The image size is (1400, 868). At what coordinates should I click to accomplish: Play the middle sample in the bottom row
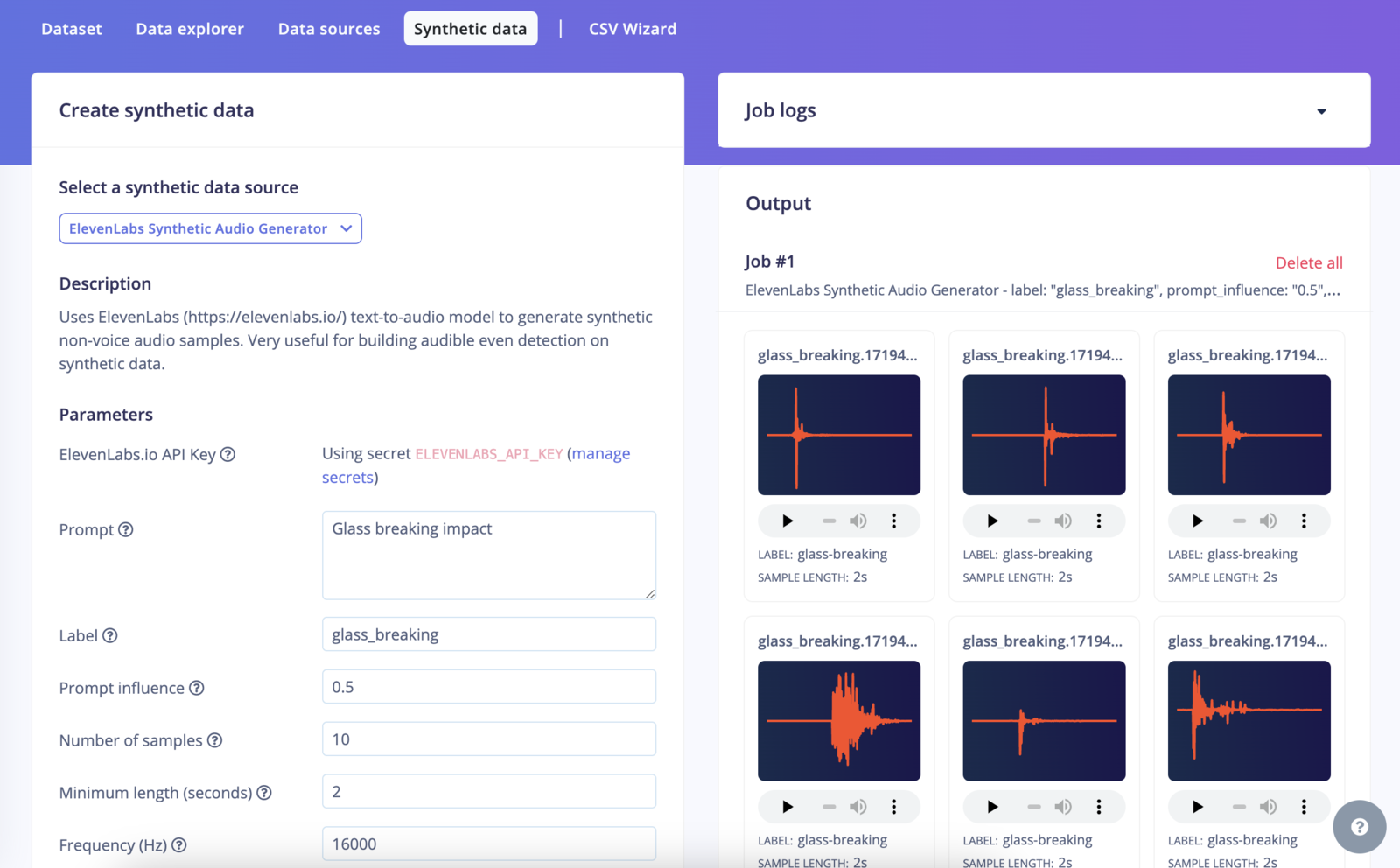992,807
